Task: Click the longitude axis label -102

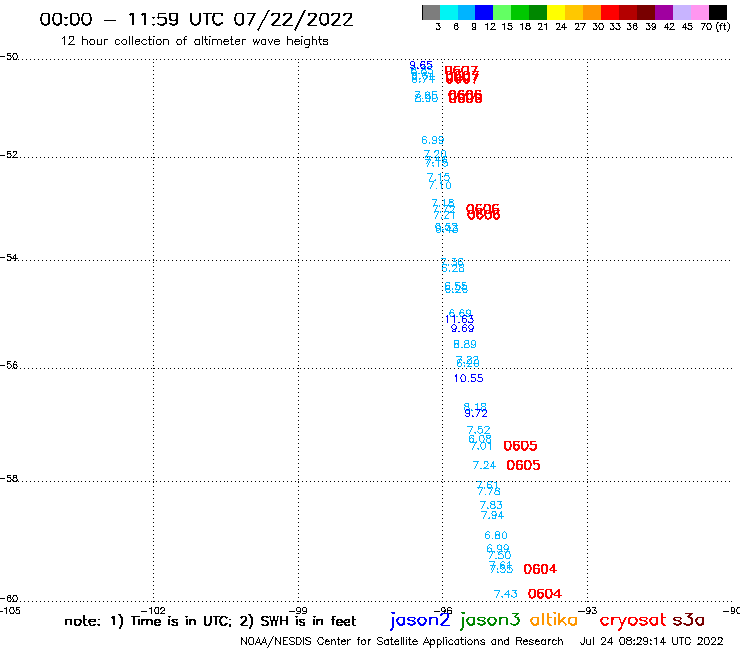Action: (153, 611)
